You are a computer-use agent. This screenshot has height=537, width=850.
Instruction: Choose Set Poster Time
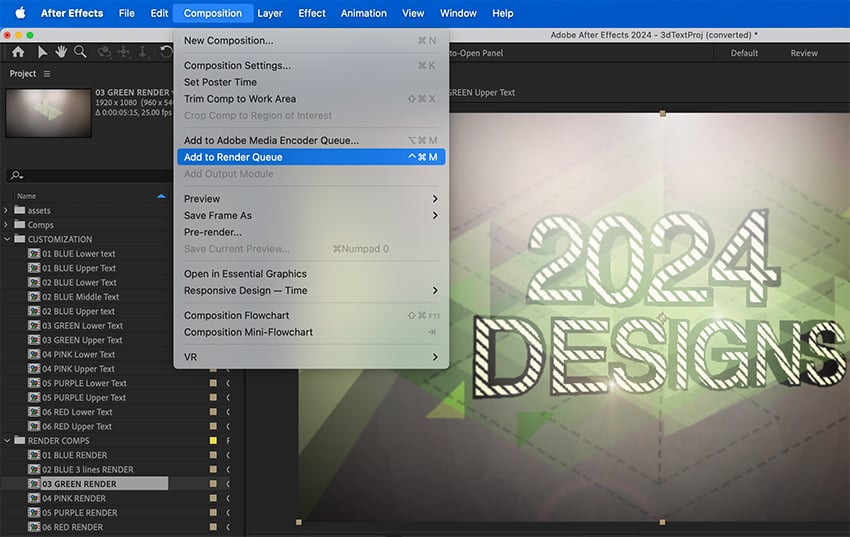coord(311,82)
